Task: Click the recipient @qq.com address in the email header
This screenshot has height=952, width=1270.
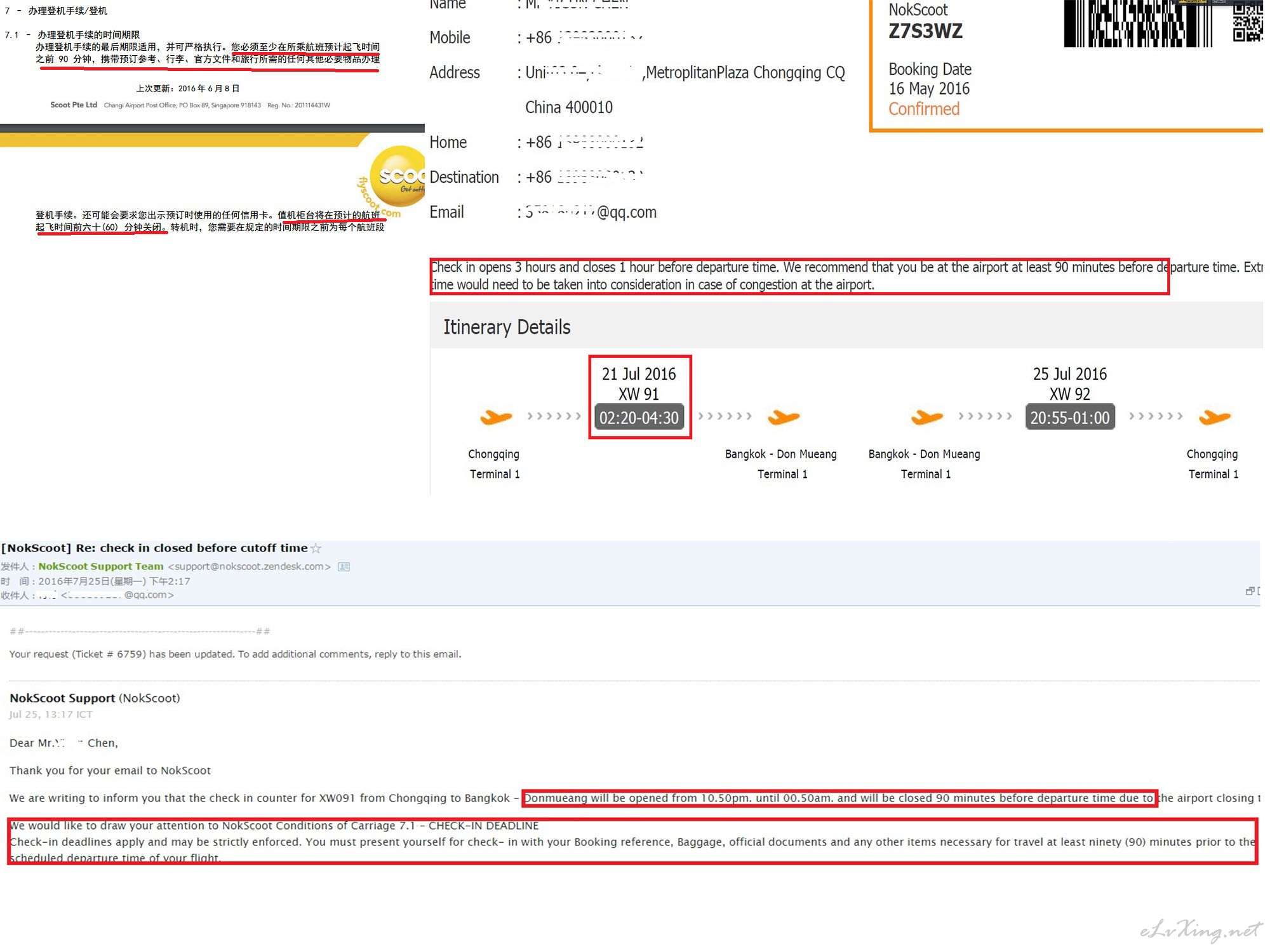Action: click(x=117, y=595)
